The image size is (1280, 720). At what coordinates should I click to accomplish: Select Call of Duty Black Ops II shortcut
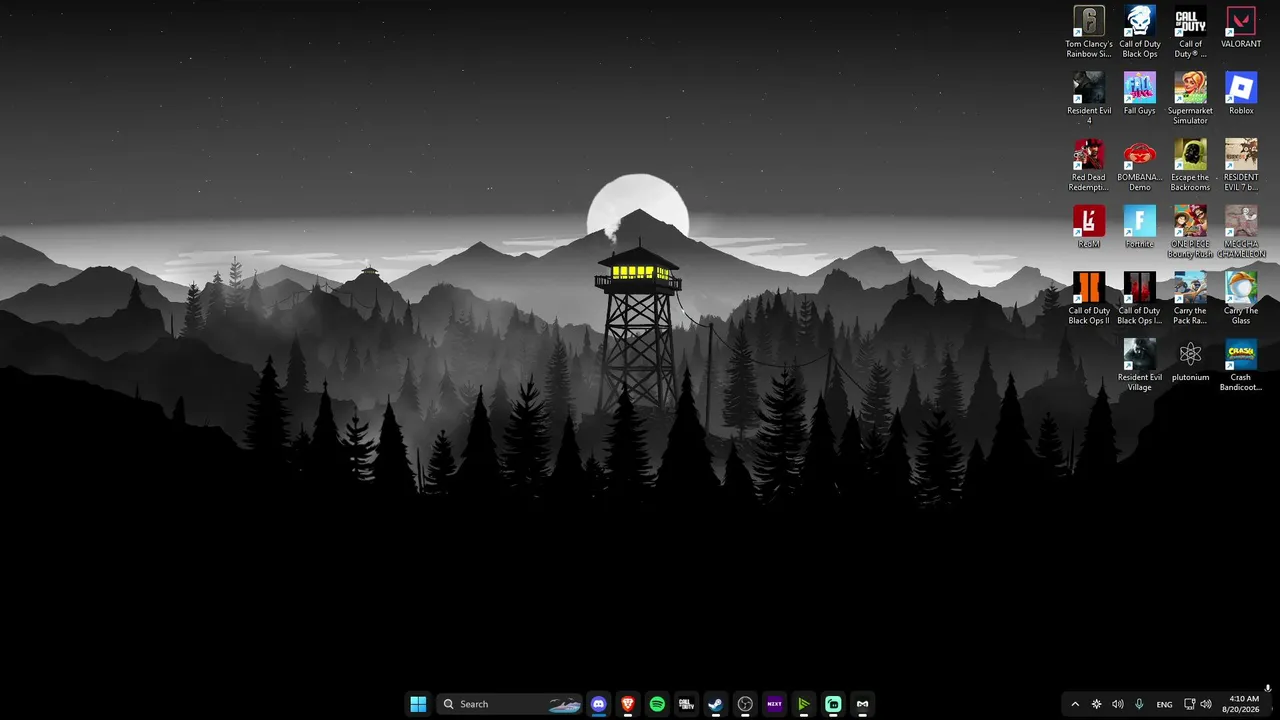[1088, 298]
